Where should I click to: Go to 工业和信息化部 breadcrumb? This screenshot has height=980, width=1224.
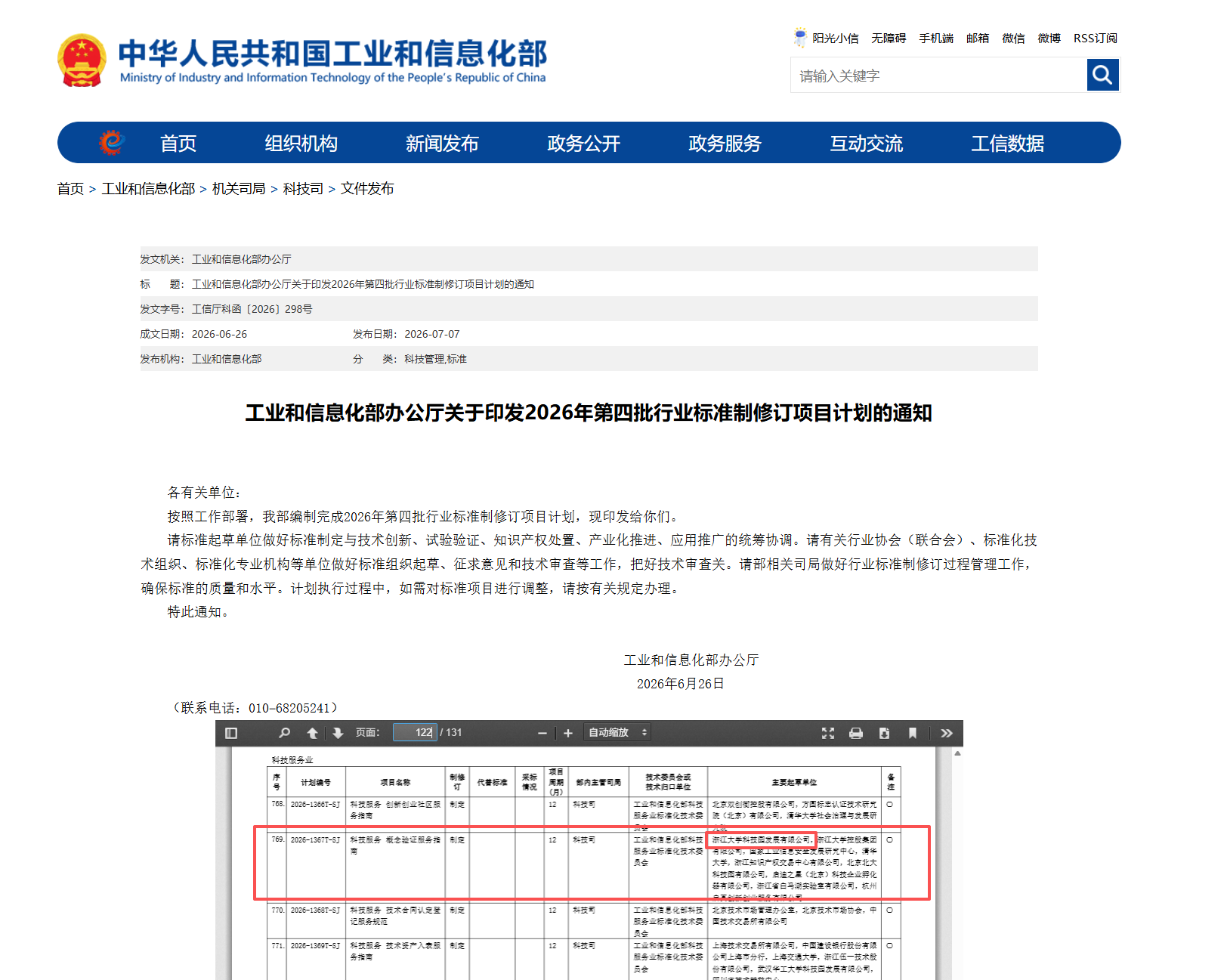click(x=149, y=188)
